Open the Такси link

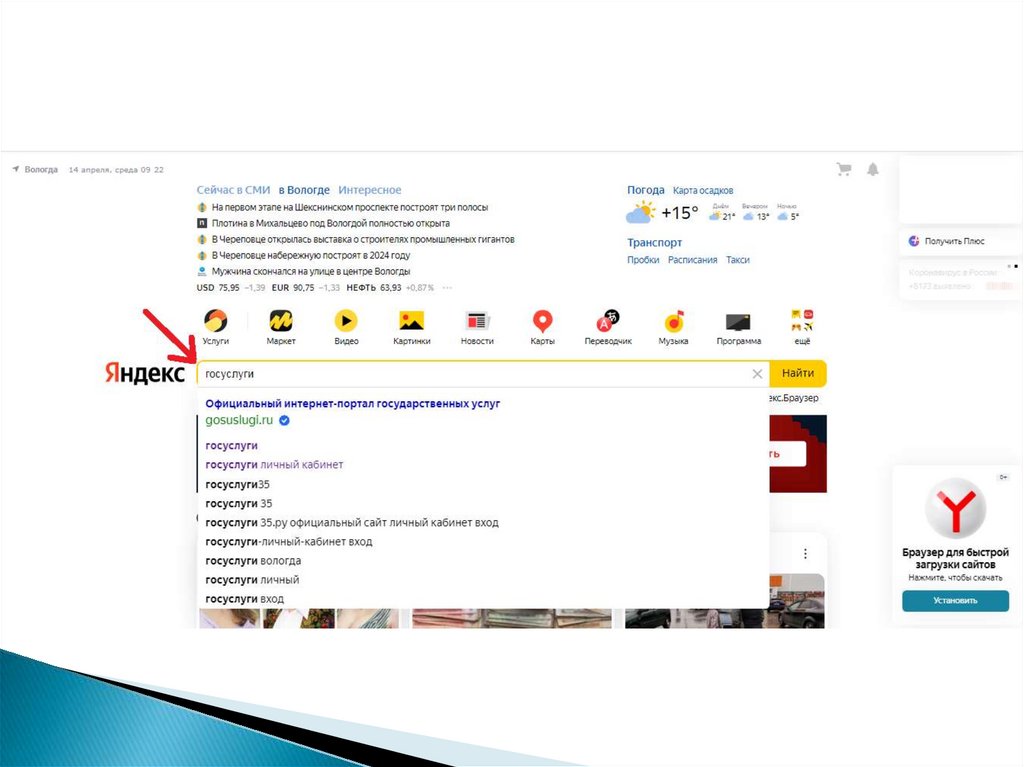(738, 260)
